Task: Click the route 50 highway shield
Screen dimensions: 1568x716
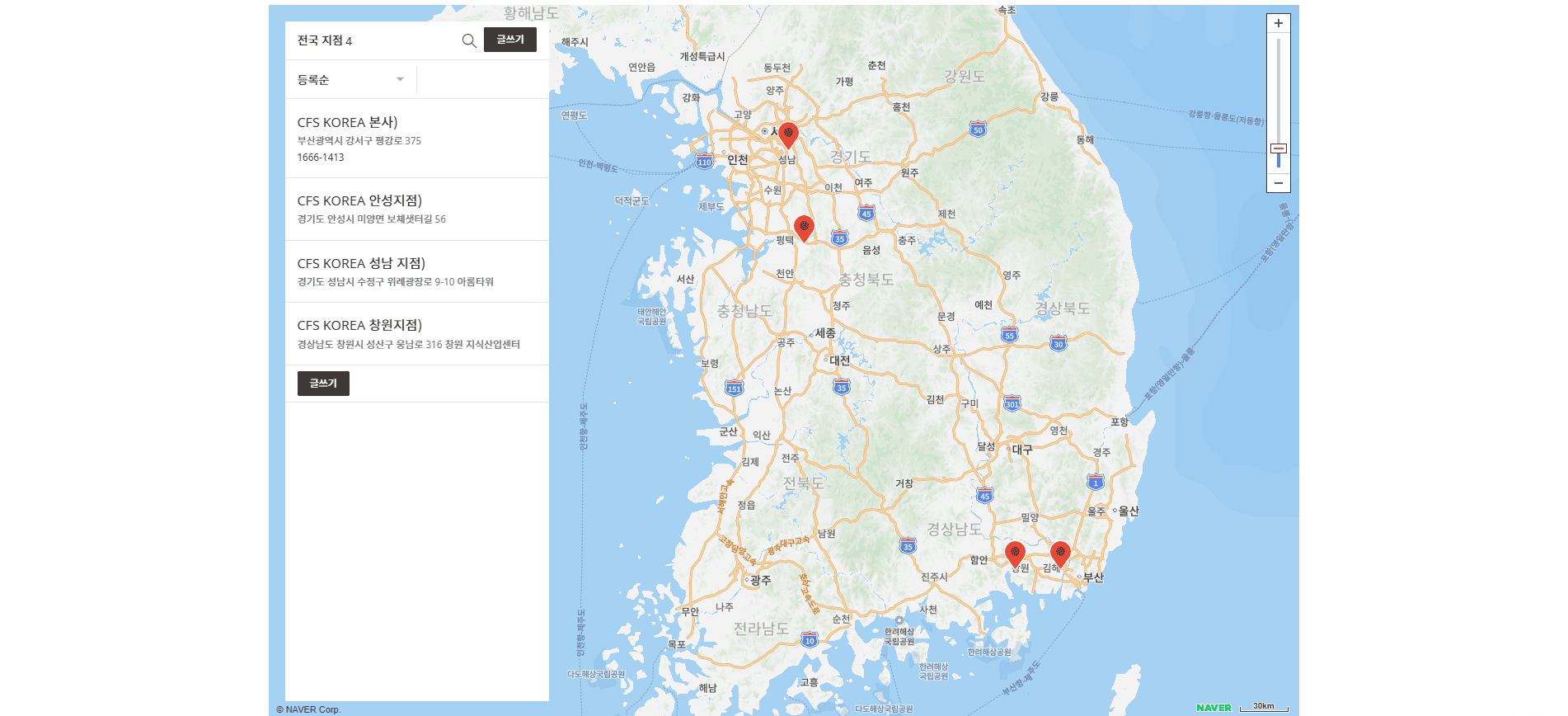Action: (x=978, y=130)
